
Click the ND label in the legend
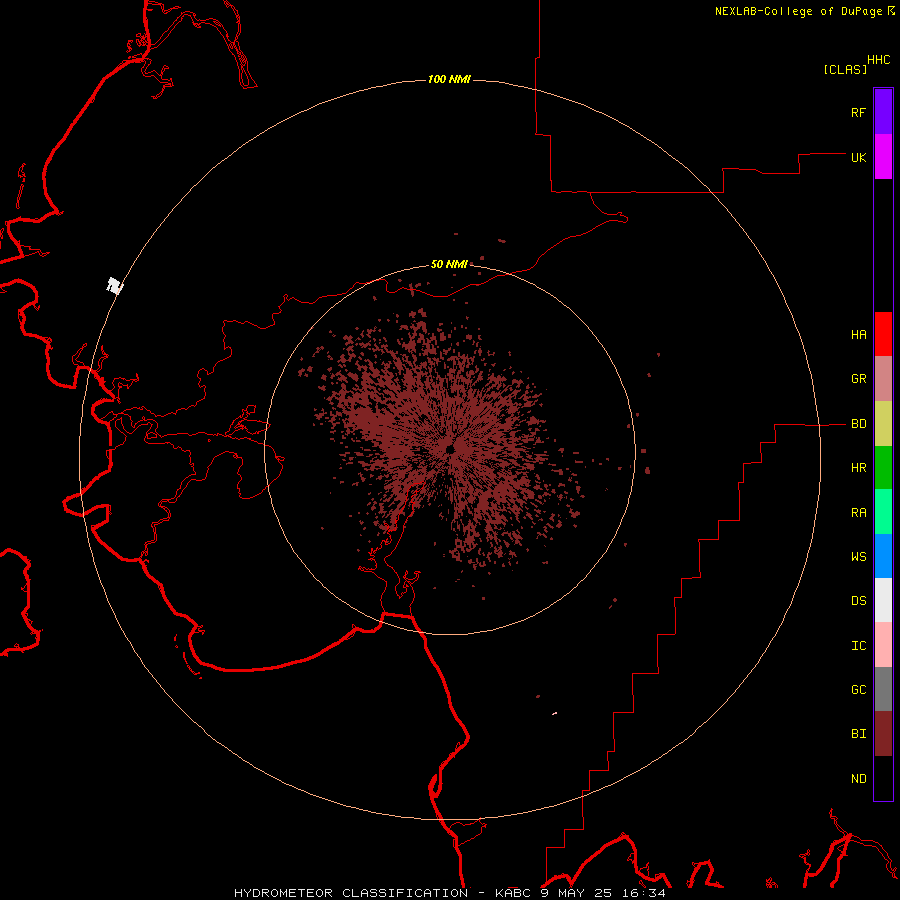858,779
